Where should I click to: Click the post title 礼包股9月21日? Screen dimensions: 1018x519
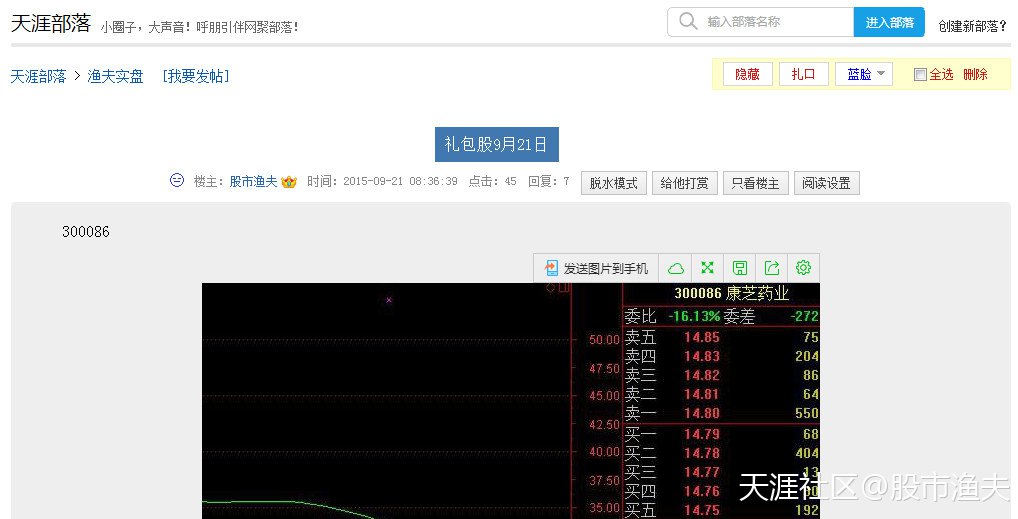[x=496, y=144]
